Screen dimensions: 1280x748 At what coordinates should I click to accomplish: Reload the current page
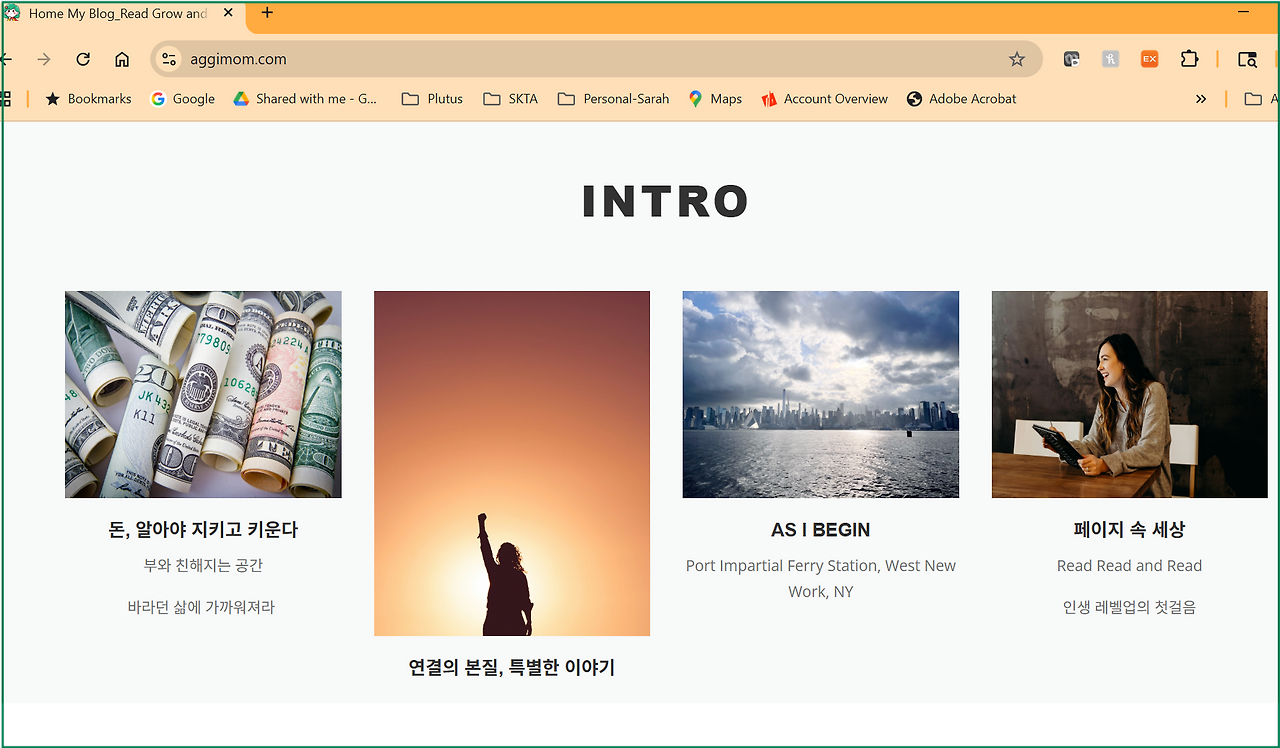[x=83, y=59]
